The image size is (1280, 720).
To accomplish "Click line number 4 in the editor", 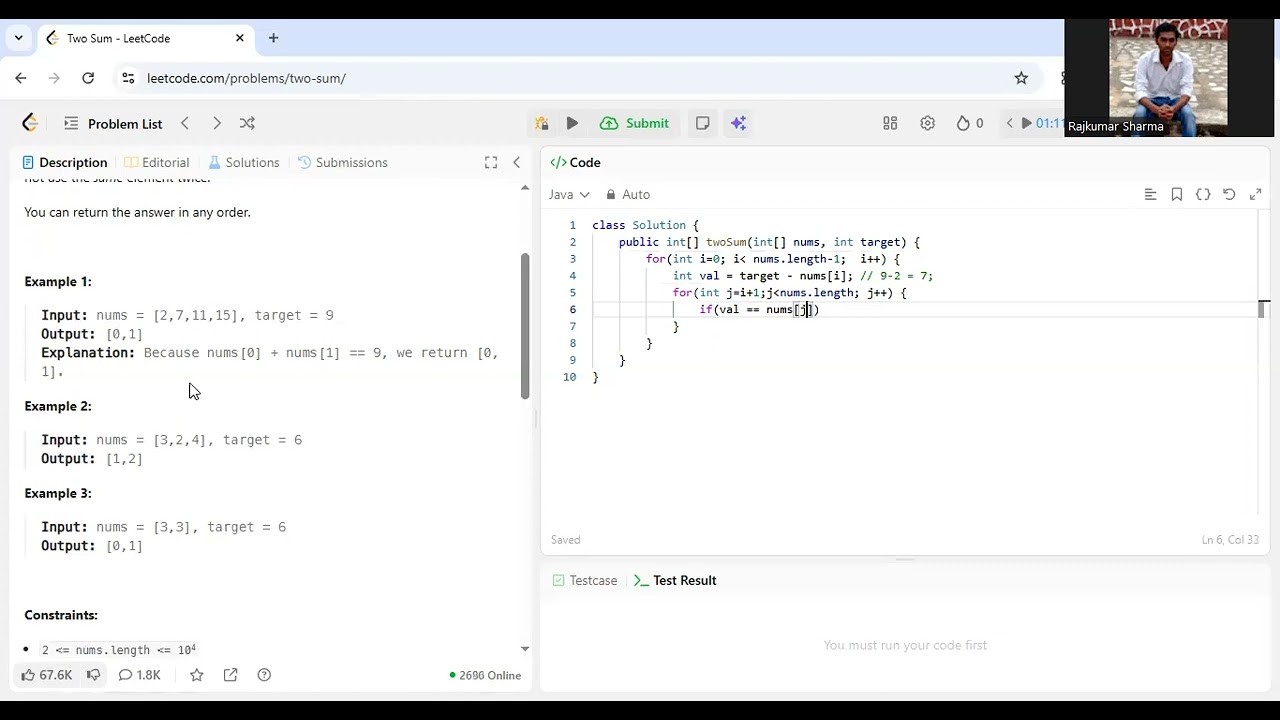I will (573, 276).
